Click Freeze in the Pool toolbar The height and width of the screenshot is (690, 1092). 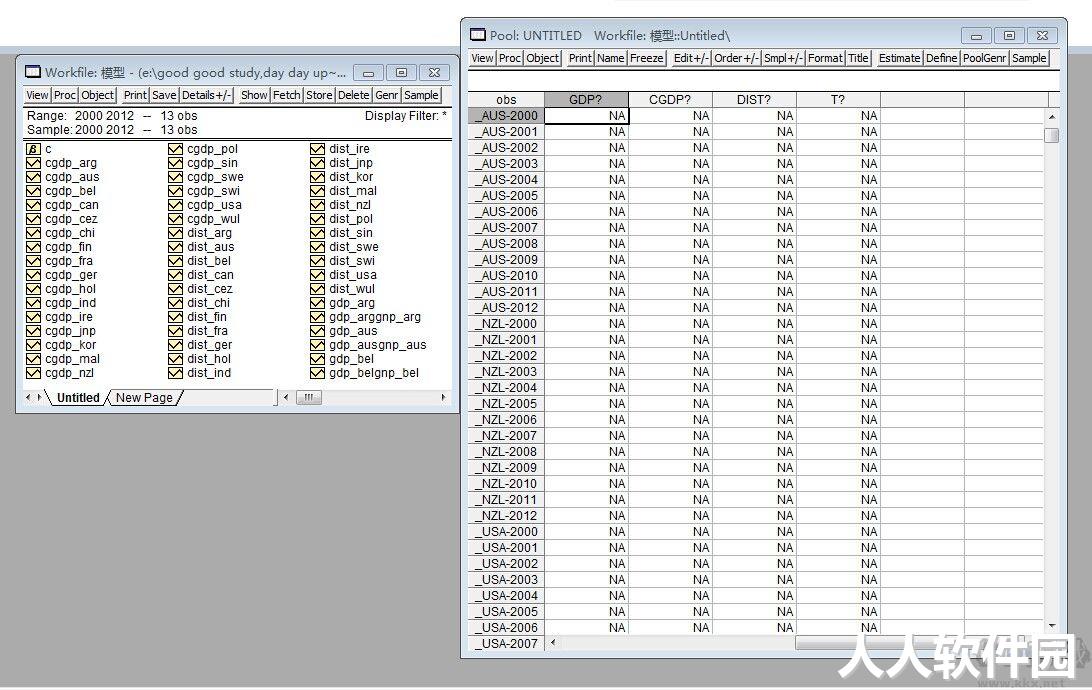[x=647, y=58]
